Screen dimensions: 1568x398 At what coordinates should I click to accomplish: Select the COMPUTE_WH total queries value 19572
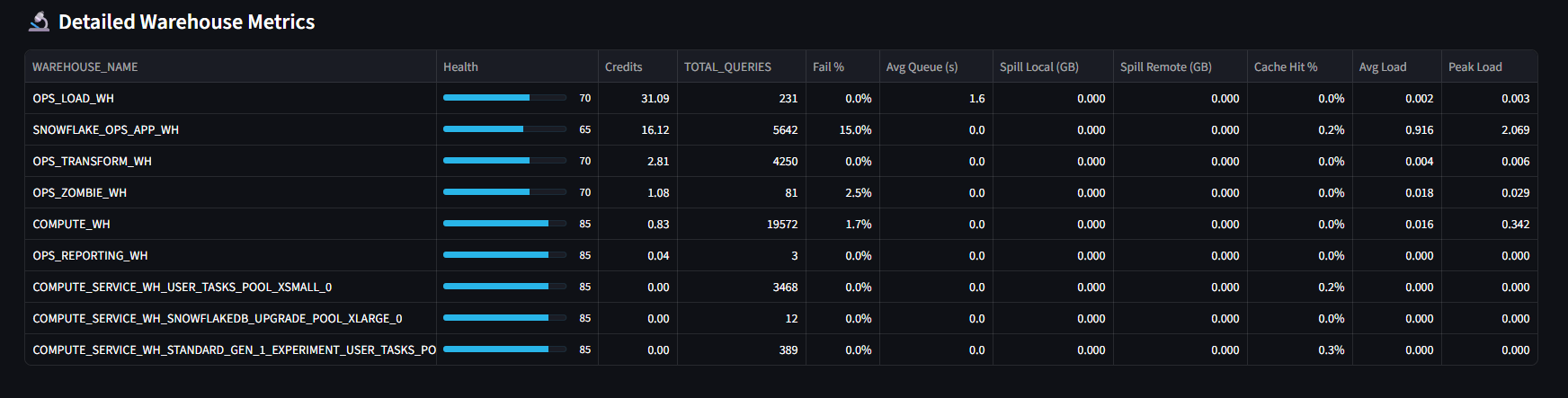tap(781, 225)
